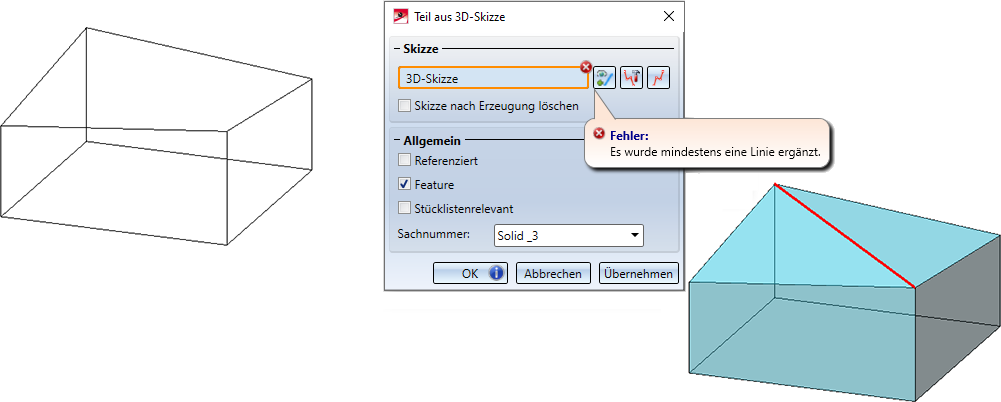Uncheck the Feature checkbox
Image resolution: width=1001 pixels, height=402 pixels.
[x=404, y=184]
